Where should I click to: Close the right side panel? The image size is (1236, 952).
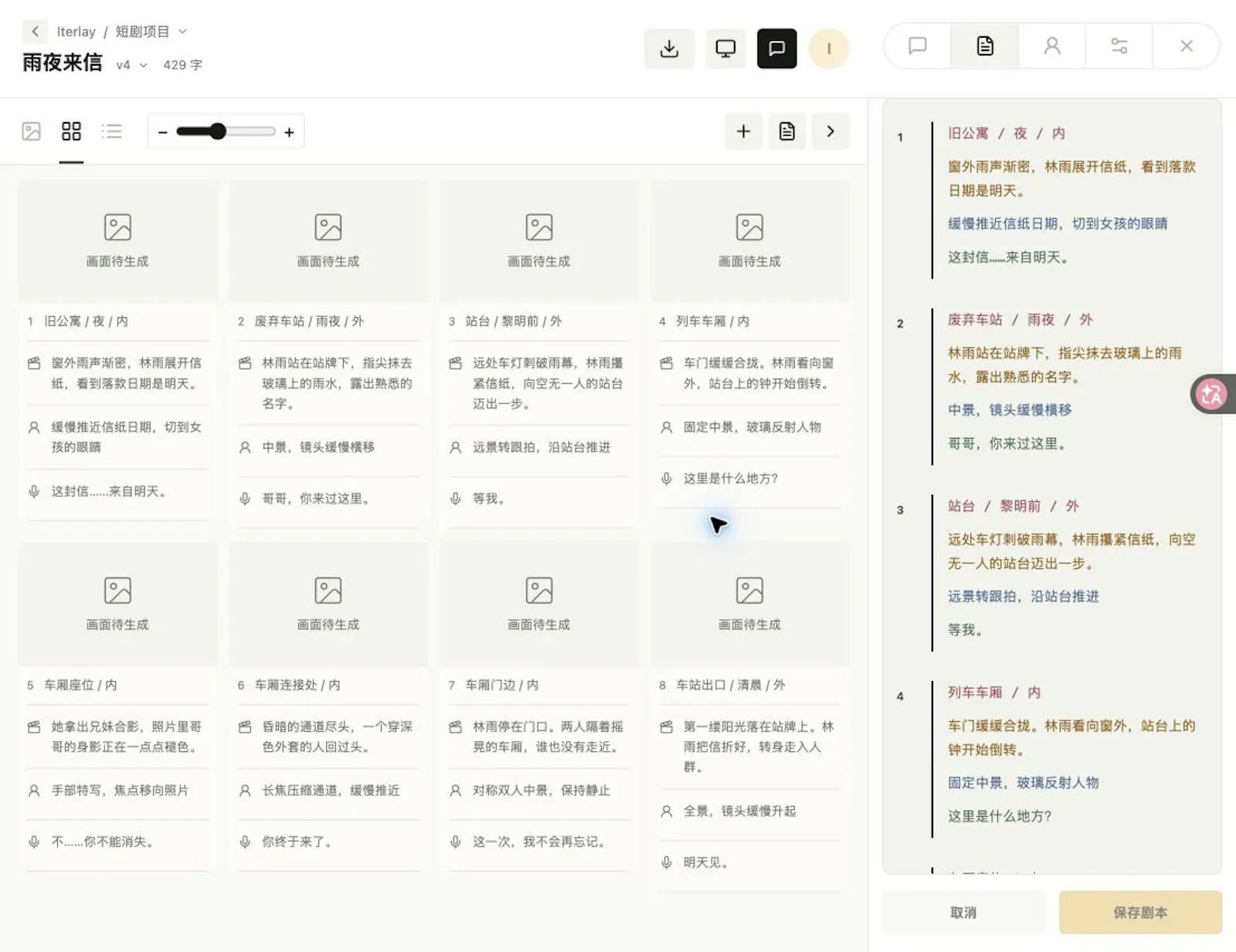click(x=1187, y=46)
